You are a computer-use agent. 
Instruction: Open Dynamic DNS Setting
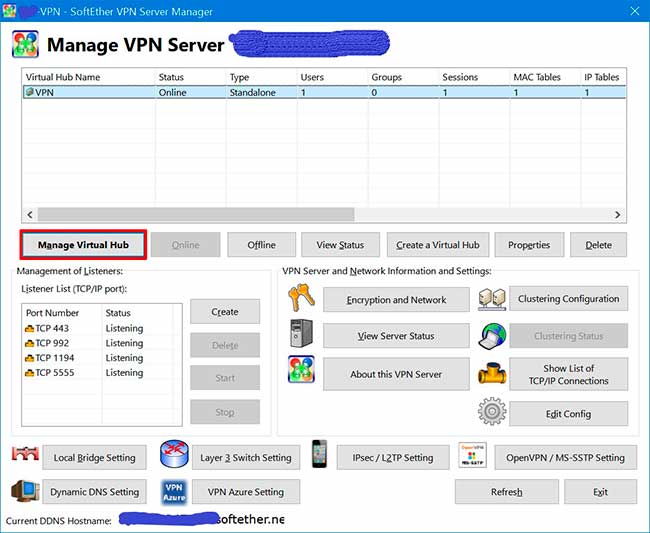[x=95, y=492]
